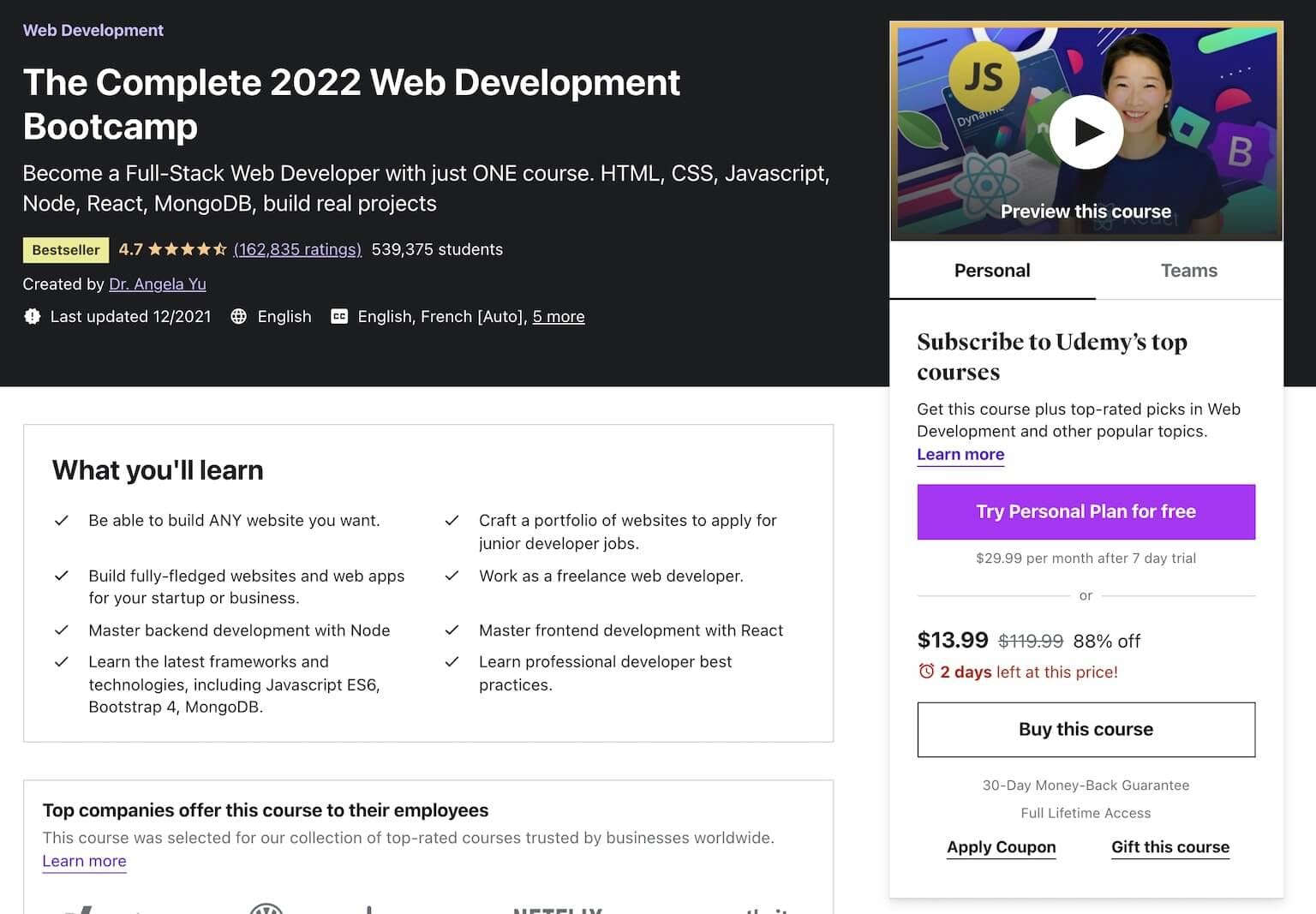Click the 88% off discount text
This screenshot has height=914, width=1316.
tap(1107, 641)
